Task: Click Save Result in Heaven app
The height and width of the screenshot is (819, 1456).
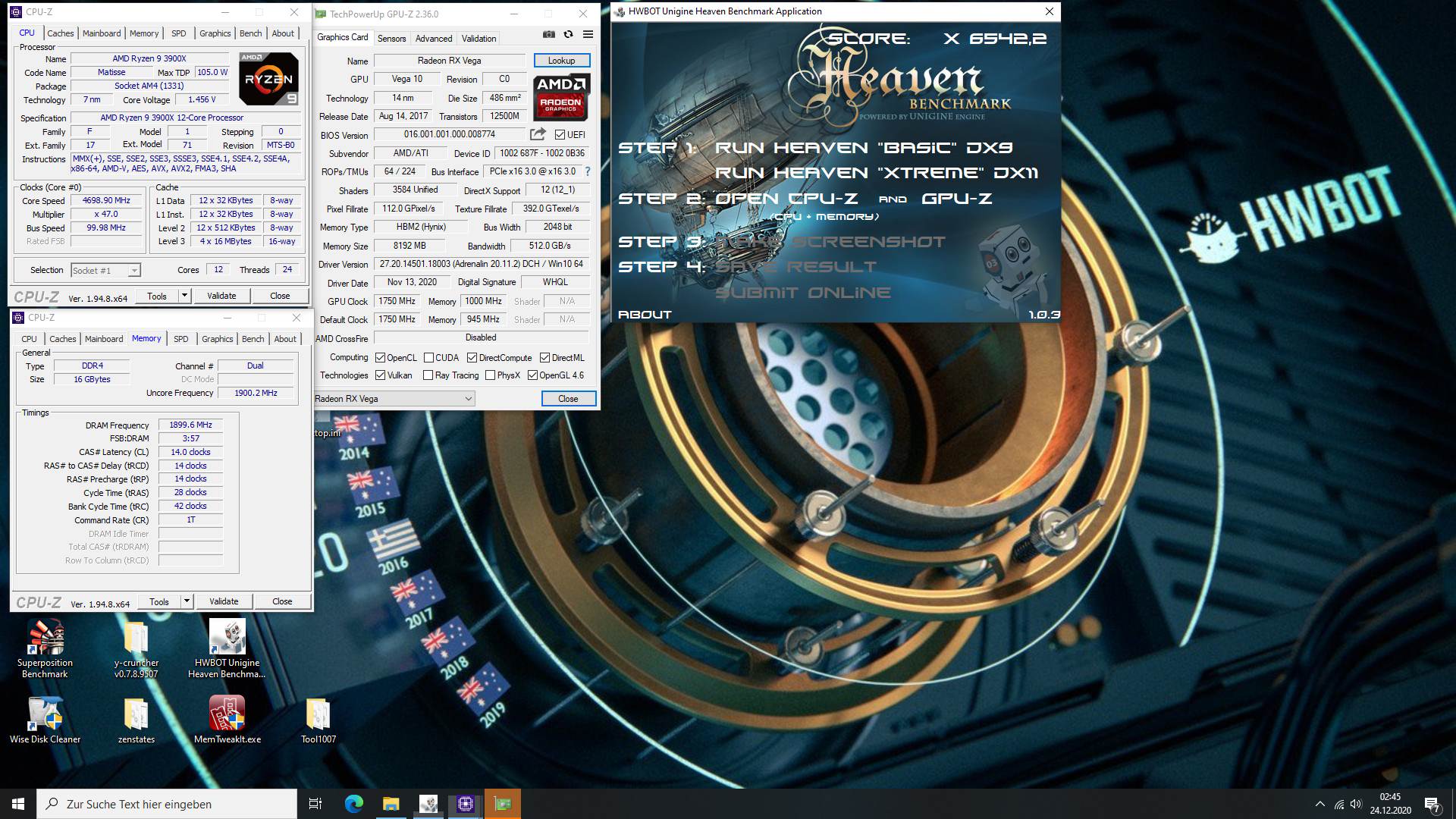Action: 796,267
